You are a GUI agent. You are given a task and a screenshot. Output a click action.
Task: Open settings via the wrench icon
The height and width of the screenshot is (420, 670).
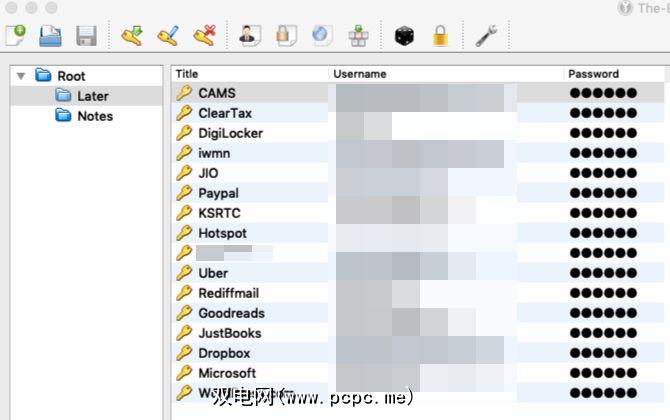click(487, 35)
